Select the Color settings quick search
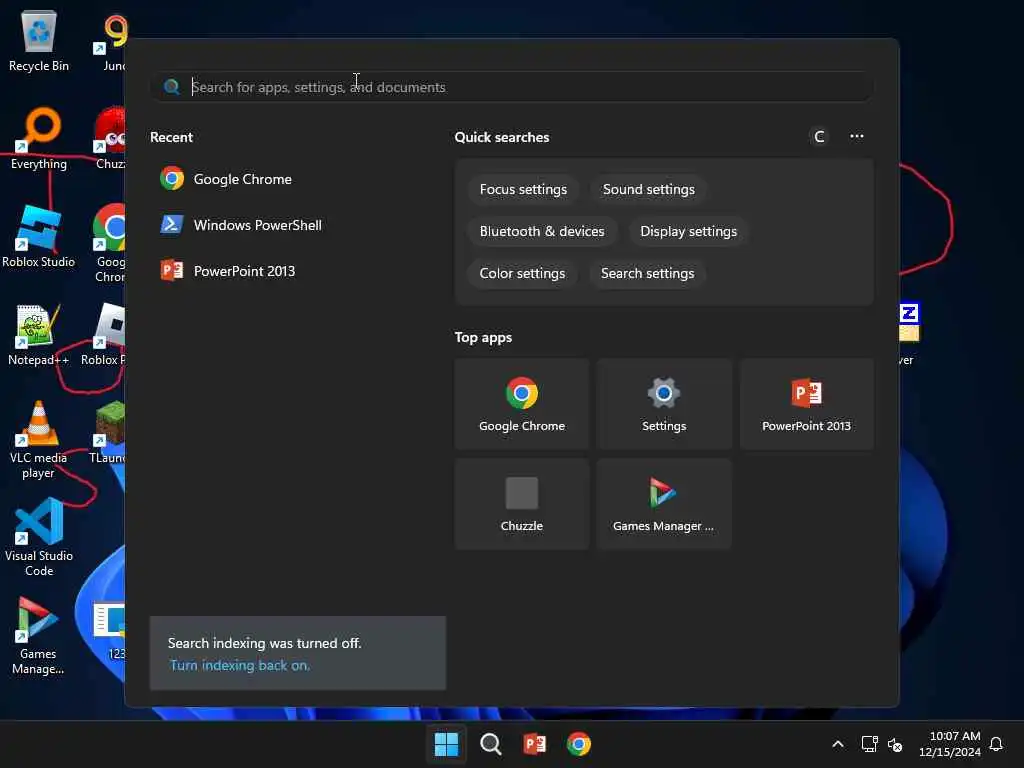The image size is (1024, 768). [522, 273]
